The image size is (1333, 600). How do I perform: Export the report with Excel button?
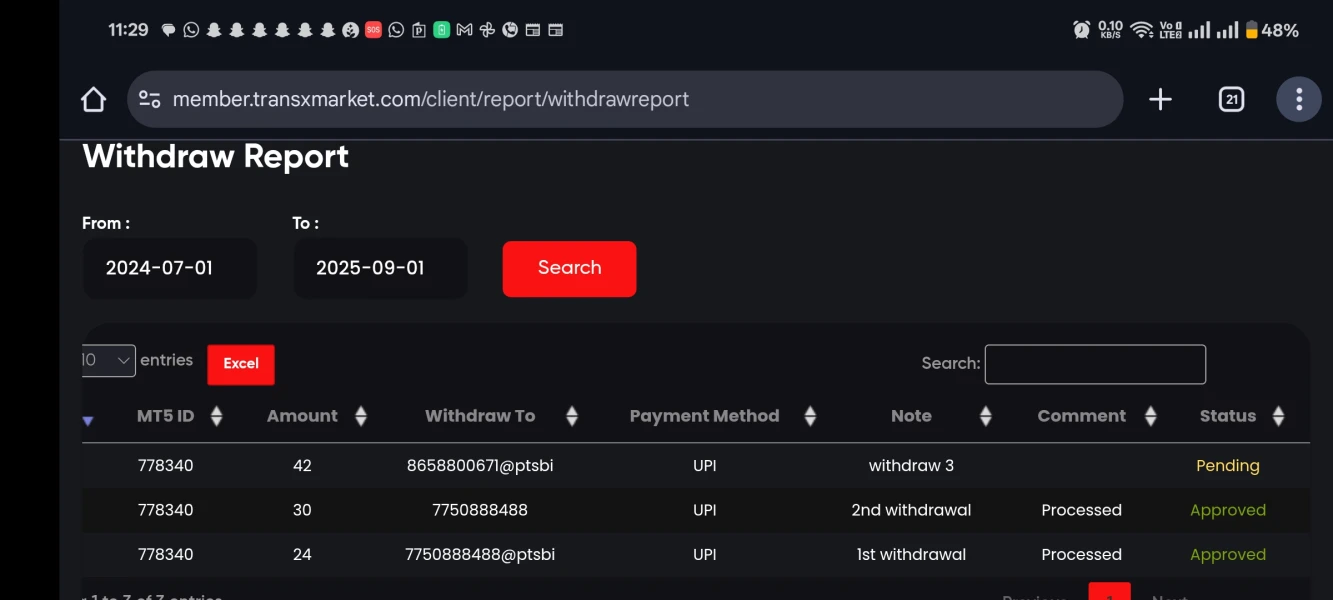241,364
